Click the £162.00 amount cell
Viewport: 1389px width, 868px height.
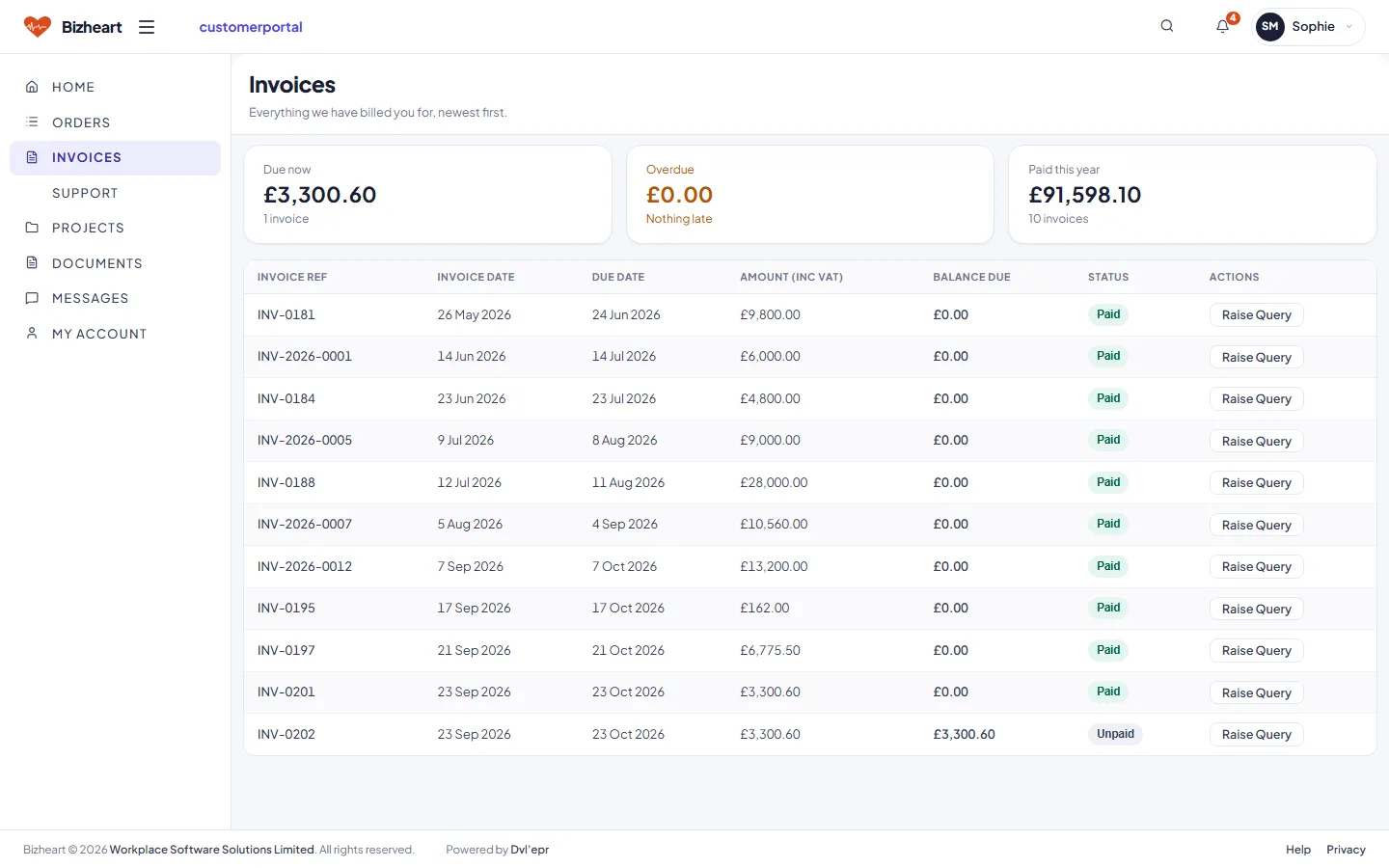tap(764, 608)
